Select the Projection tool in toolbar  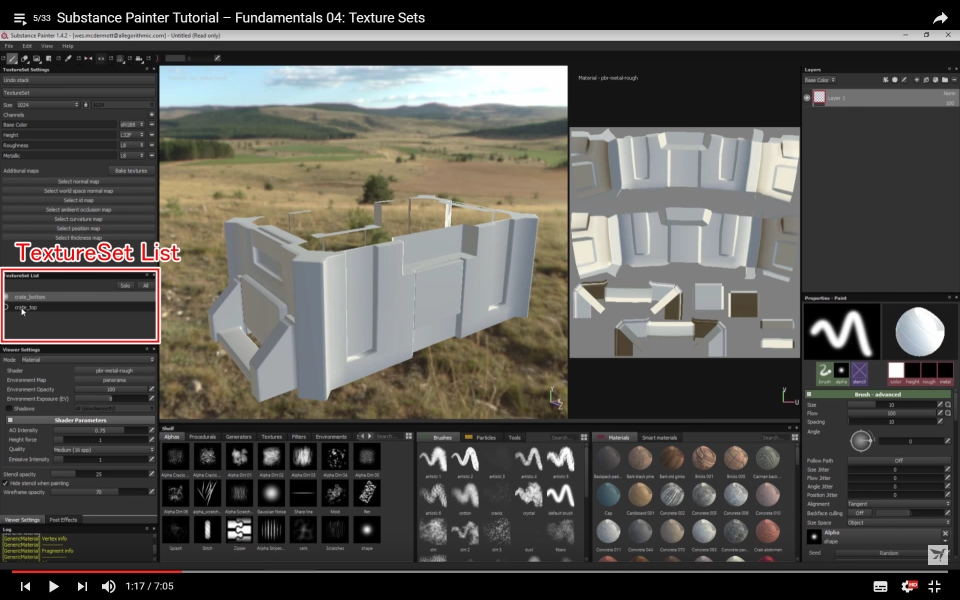(37, 58)
